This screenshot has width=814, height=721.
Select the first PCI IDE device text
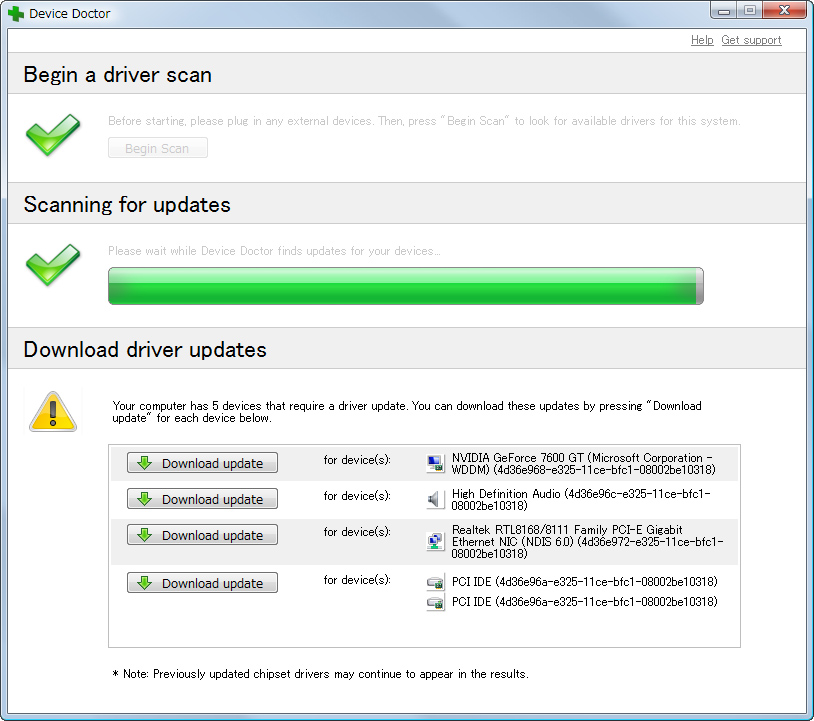585,581
